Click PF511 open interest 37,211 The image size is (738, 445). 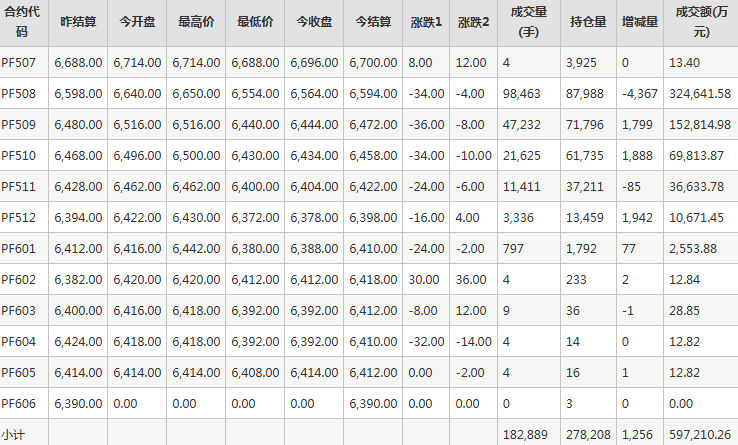[585, 186]
